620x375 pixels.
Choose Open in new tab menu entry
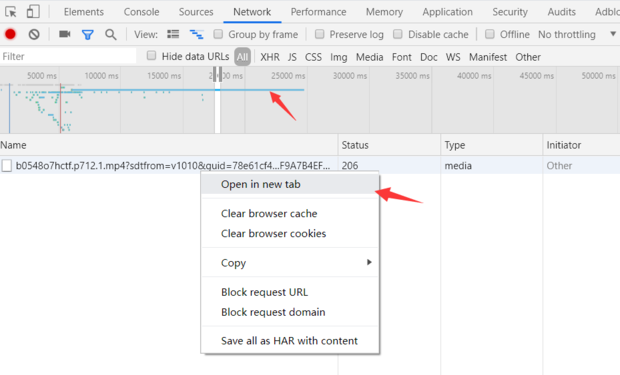pyautogui.click(x=290, y=184)
